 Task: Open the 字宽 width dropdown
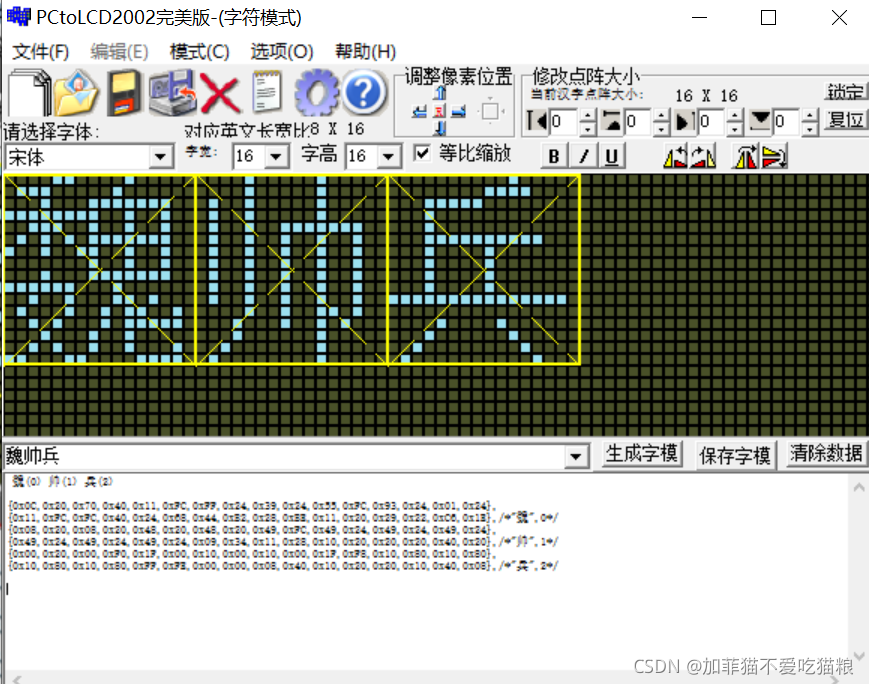click(x=275, y=157)
